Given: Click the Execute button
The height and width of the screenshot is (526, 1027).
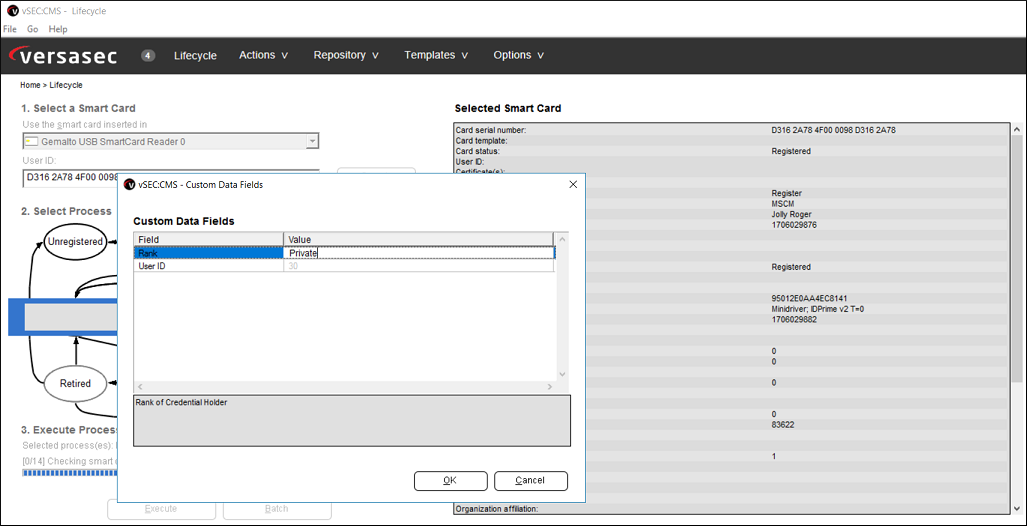Looking at the screenshot, I should (161, 509).
